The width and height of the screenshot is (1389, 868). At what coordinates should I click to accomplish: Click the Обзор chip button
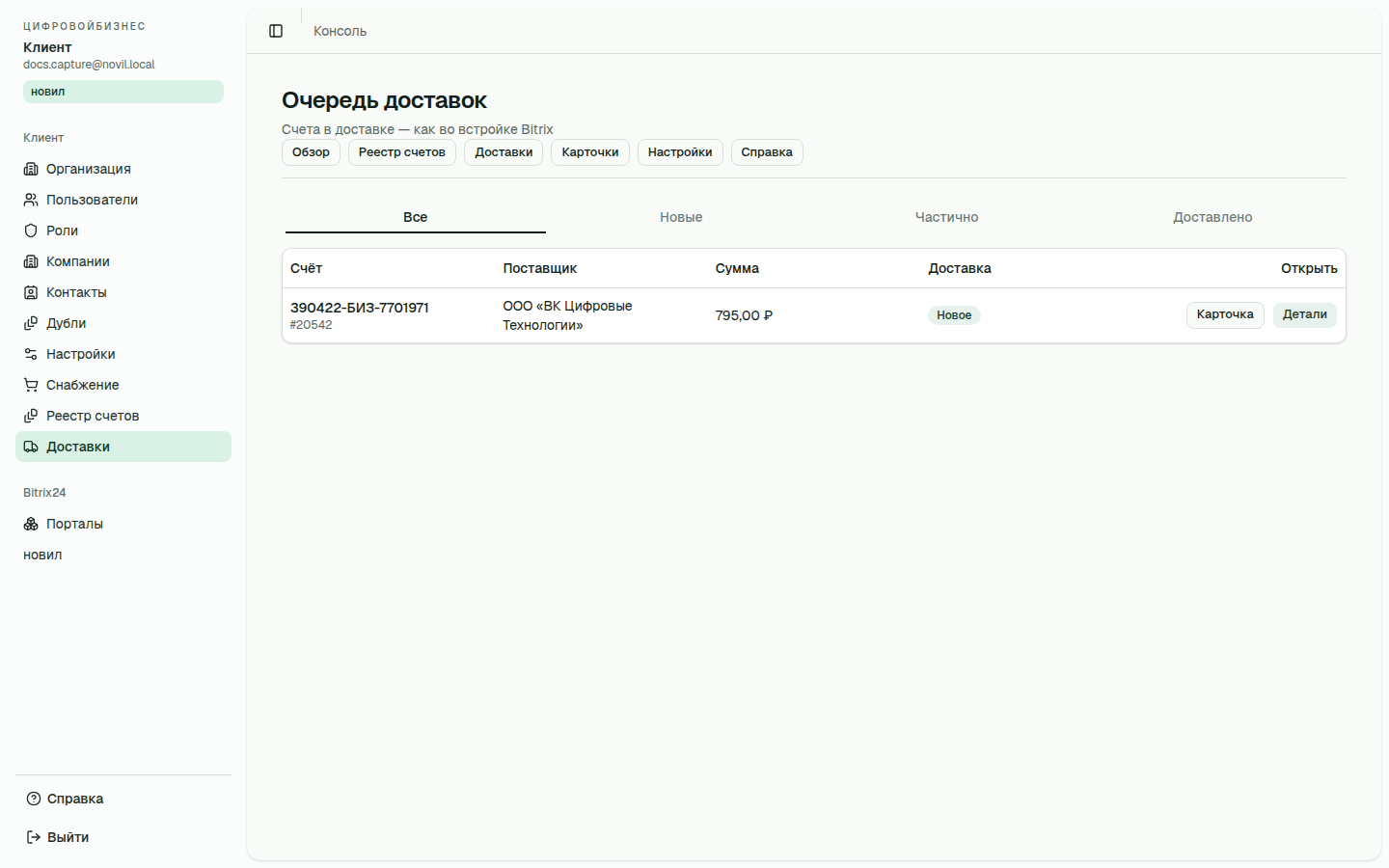click(x=311, y=152)
